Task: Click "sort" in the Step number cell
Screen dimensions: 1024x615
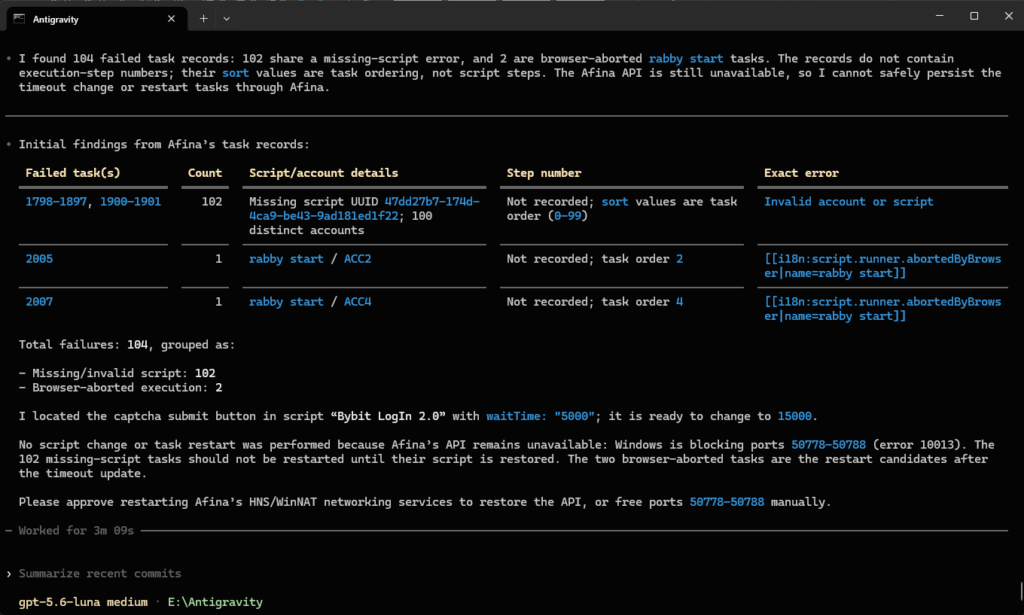Action: point(615,202)
